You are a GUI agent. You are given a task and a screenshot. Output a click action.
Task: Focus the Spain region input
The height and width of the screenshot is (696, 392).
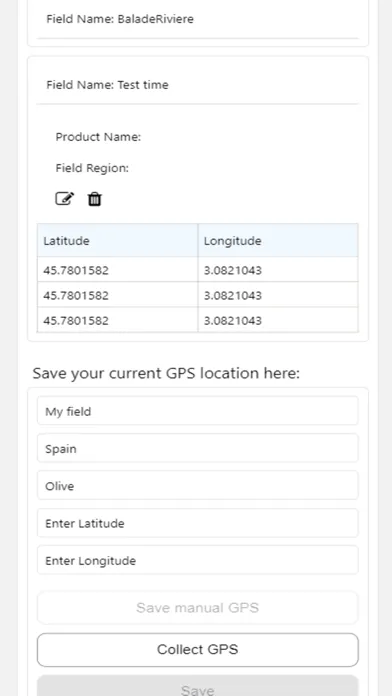pos(198,448)
